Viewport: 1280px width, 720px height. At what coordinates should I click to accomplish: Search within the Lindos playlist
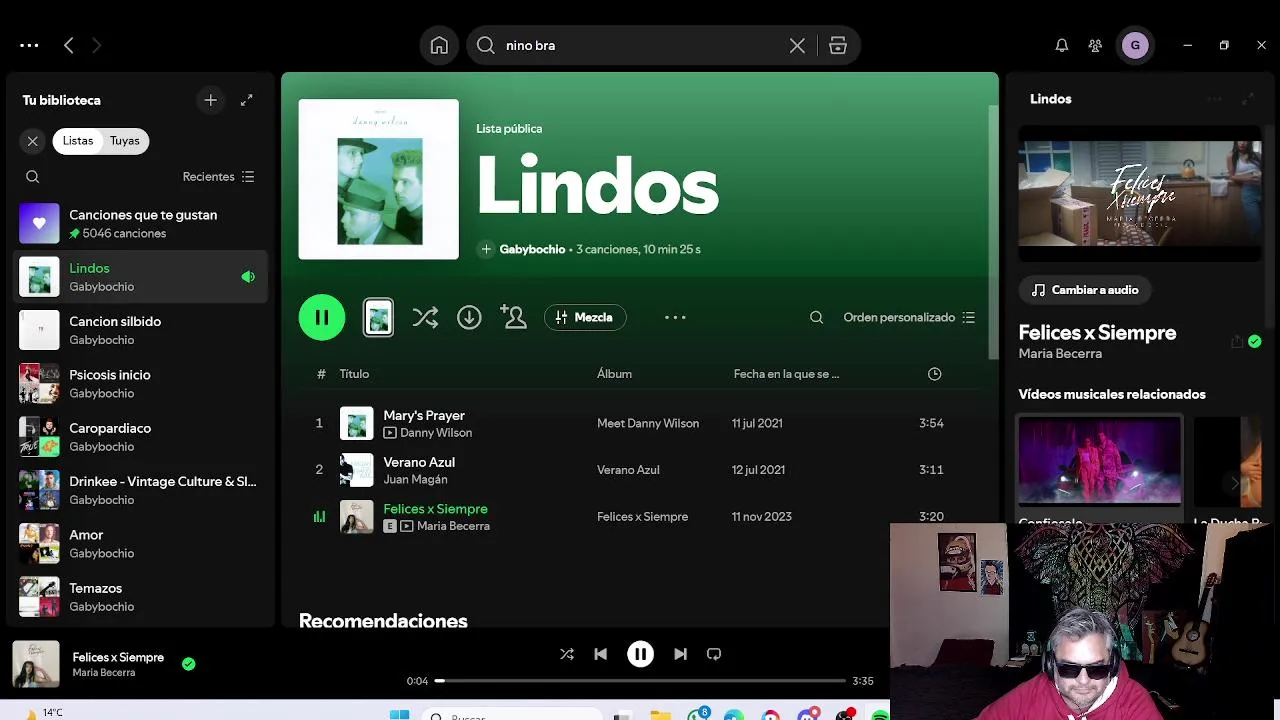pos(816,317)
